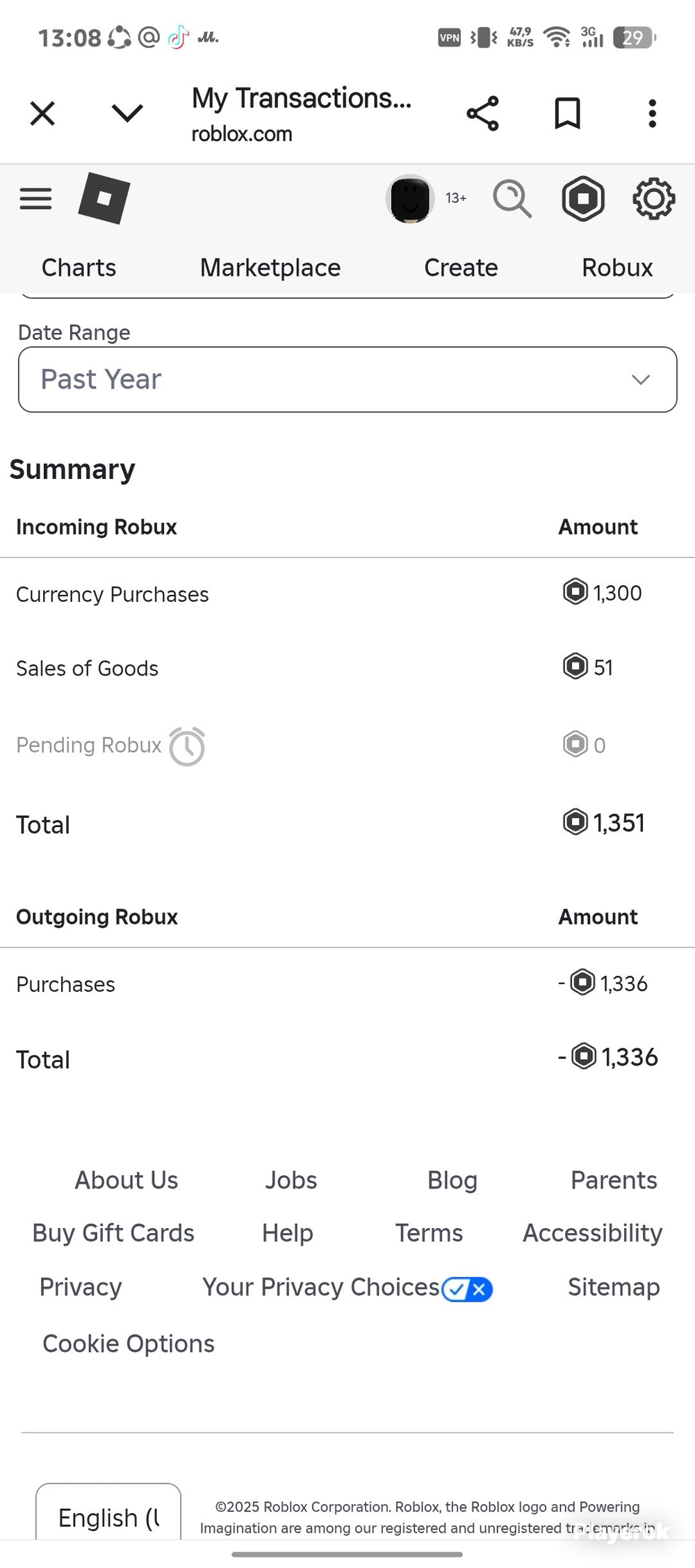Bookmark this page
Viewport: 695px width, 1568px height.
pos(567,113)
